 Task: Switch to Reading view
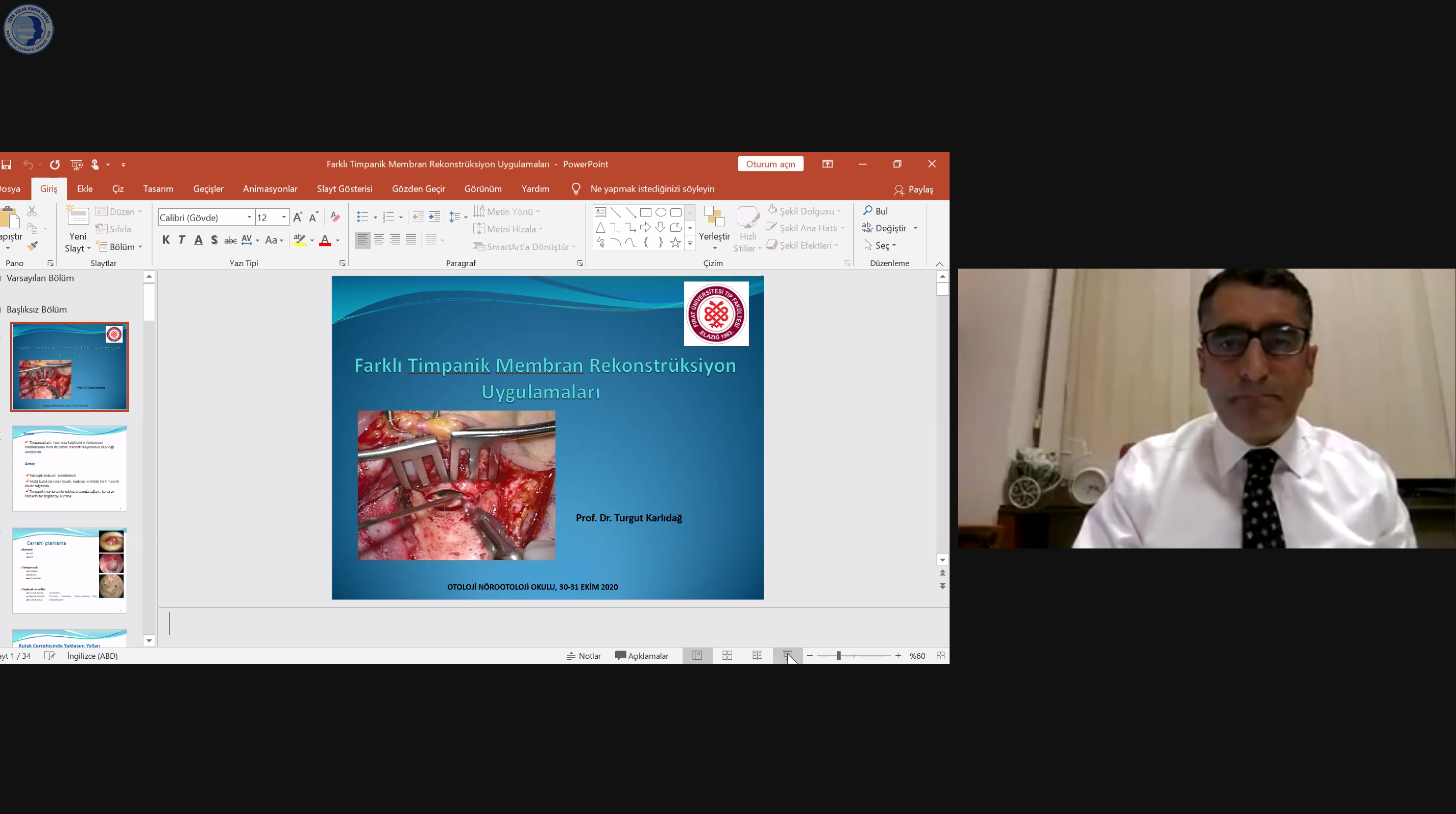[758, 656]
